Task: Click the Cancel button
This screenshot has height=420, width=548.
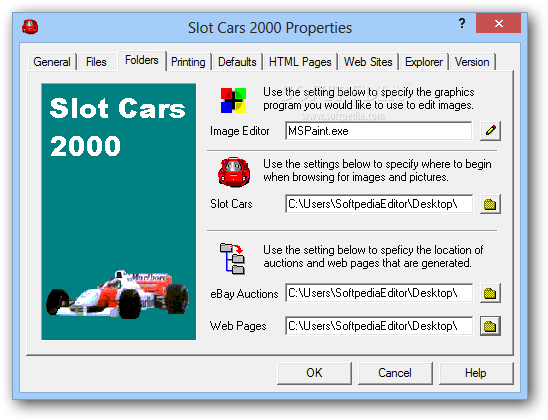Action: 395,373
